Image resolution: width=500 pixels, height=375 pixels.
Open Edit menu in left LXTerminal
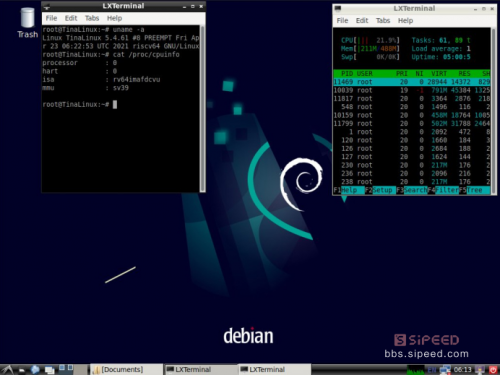(71, 18)
